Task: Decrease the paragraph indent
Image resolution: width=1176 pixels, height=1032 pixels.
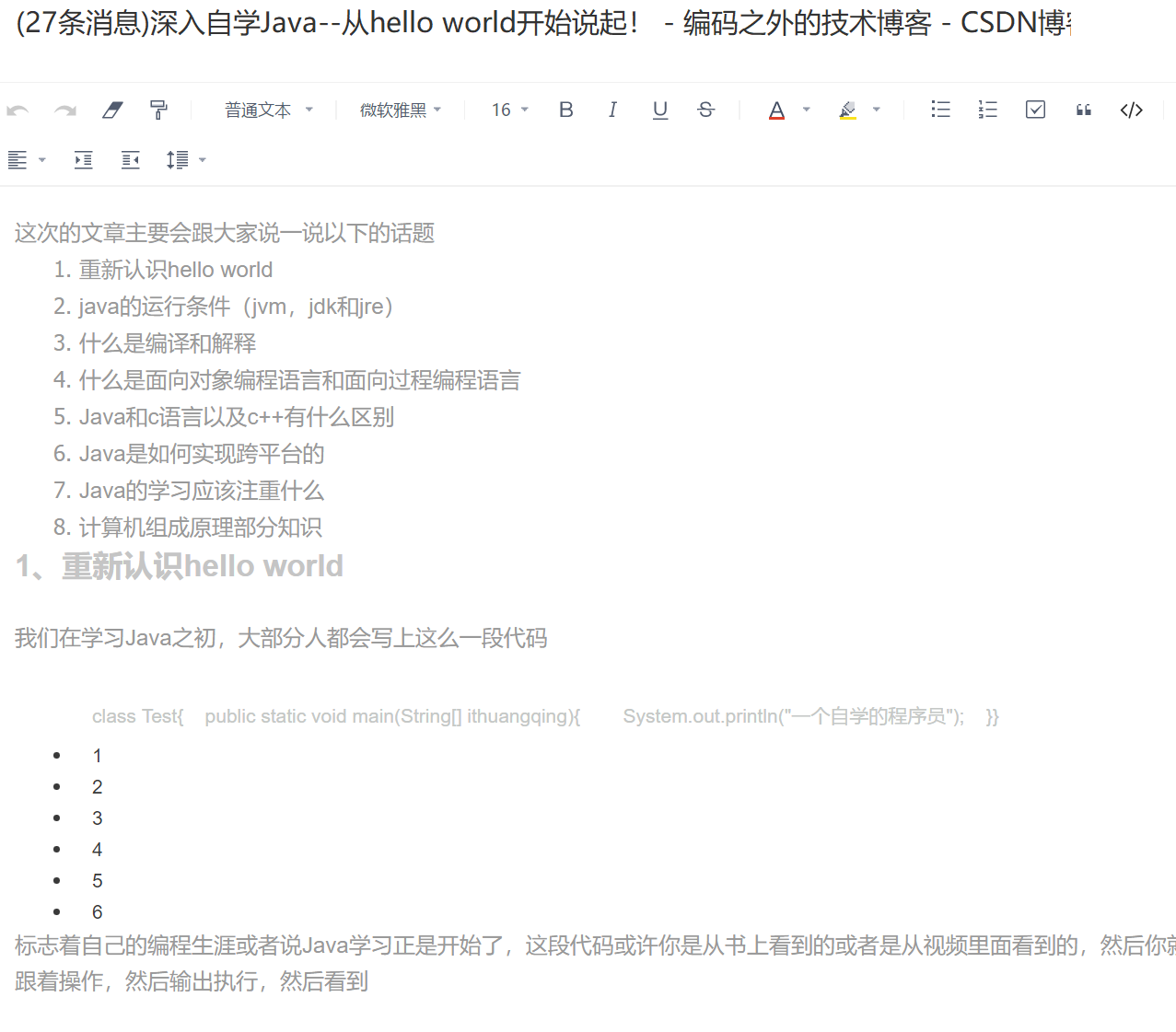Action: pyautogui.click(x=130, y=159)
